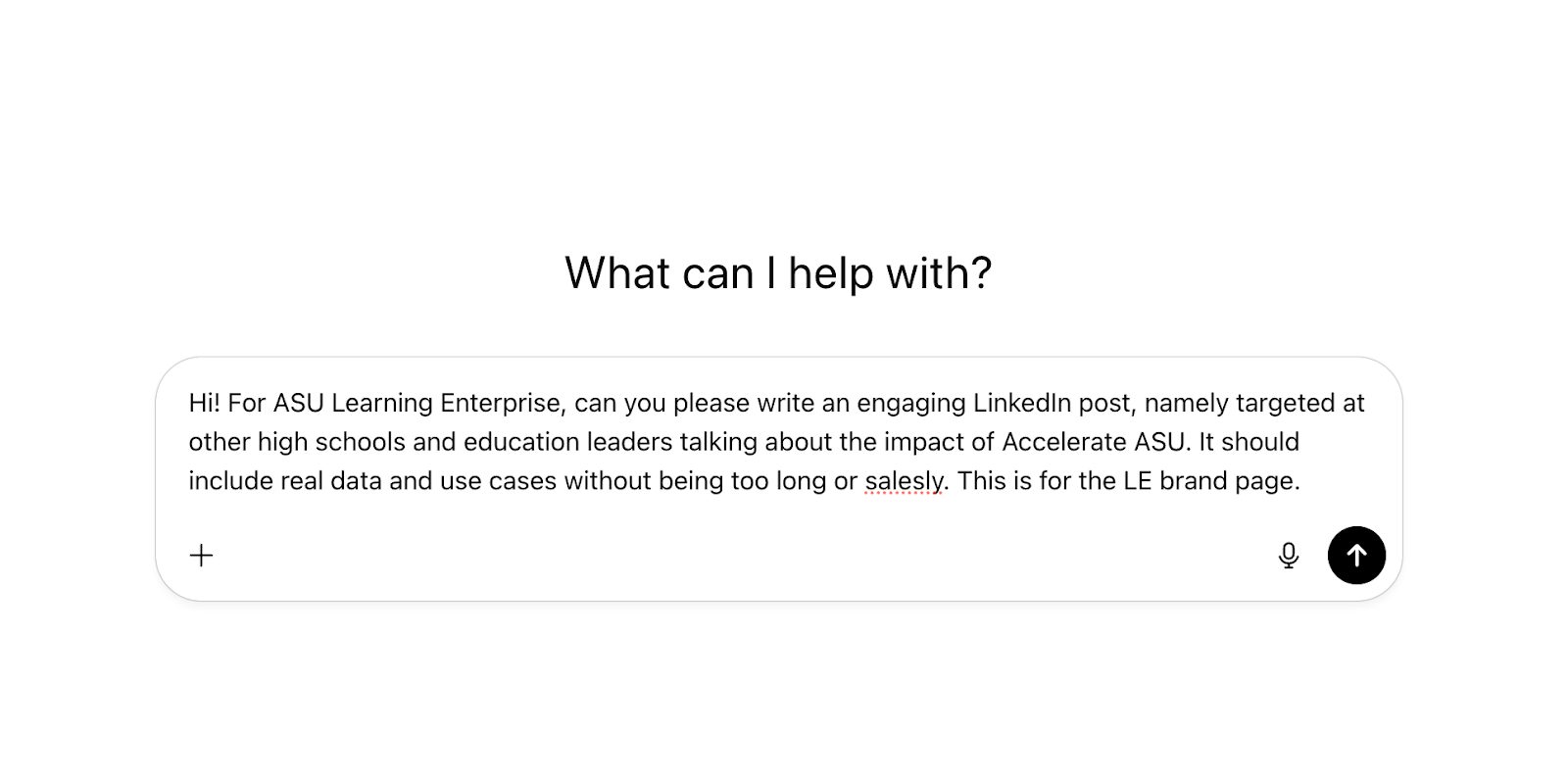Place cursor on the word "engaging"
The height and width of the screenshot is (781, 1568).
pos(910,403)
